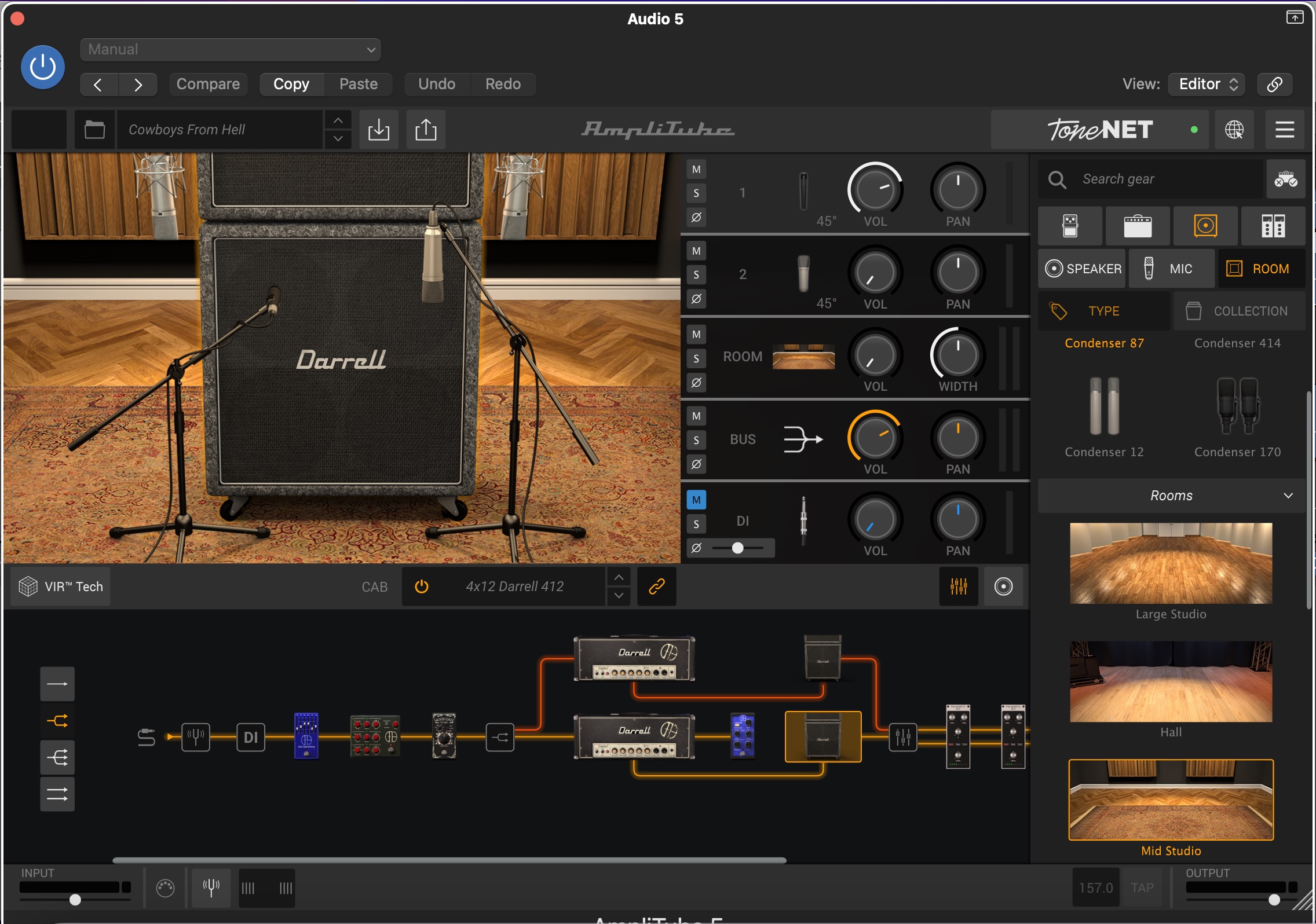Select the three-way split chain routing icon
The height and width of the screenshot is (924, 1316).
tap(57, 758)
